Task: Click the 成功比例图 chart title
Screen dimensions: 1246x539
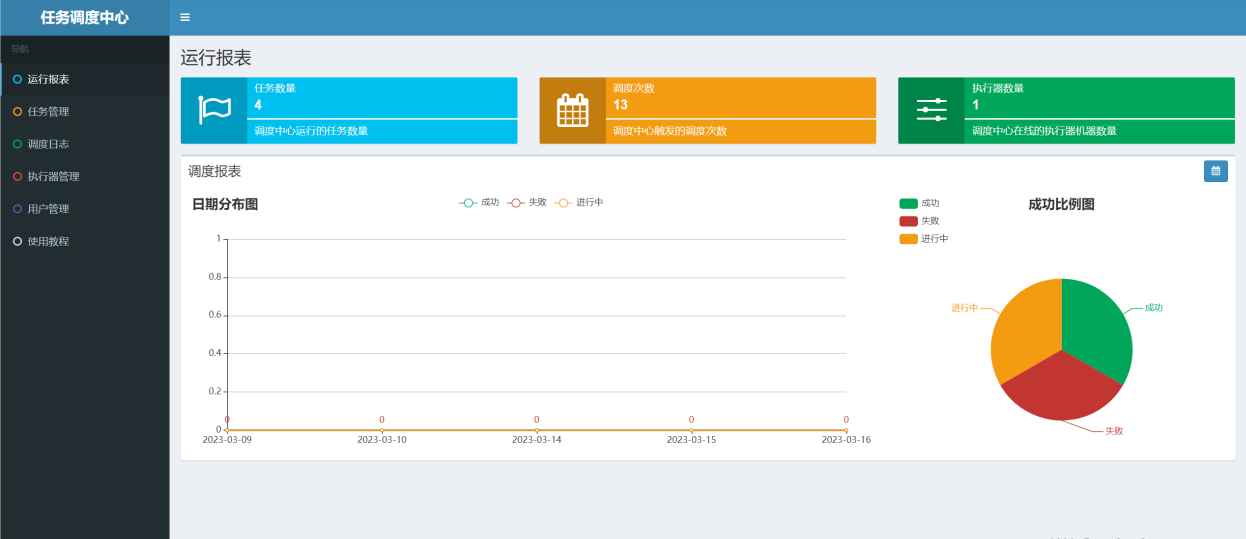Action: [1061, 204]
